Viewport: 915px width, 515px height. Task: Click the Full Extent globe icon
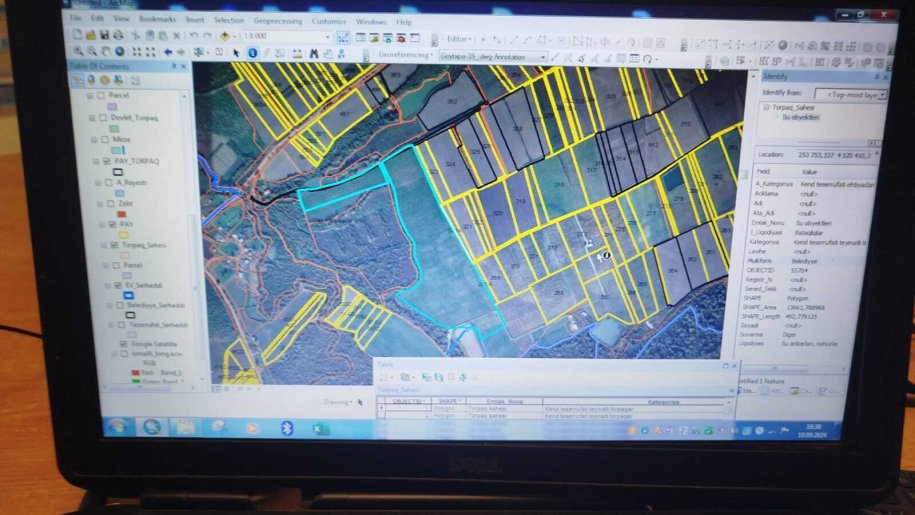[120, 50]
